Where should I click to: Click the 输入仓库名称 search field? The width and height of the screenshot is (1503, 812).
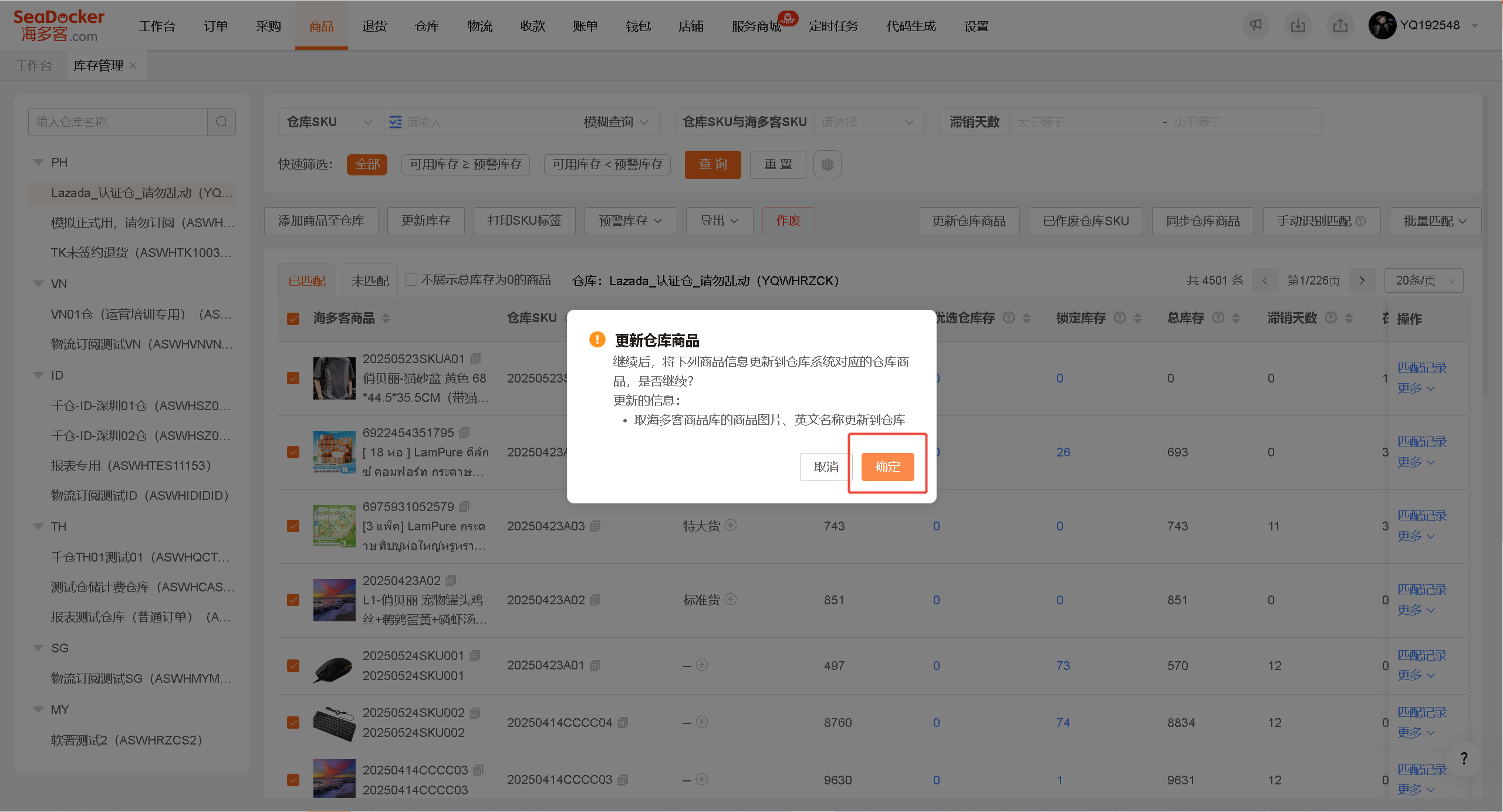click(119, 121)
